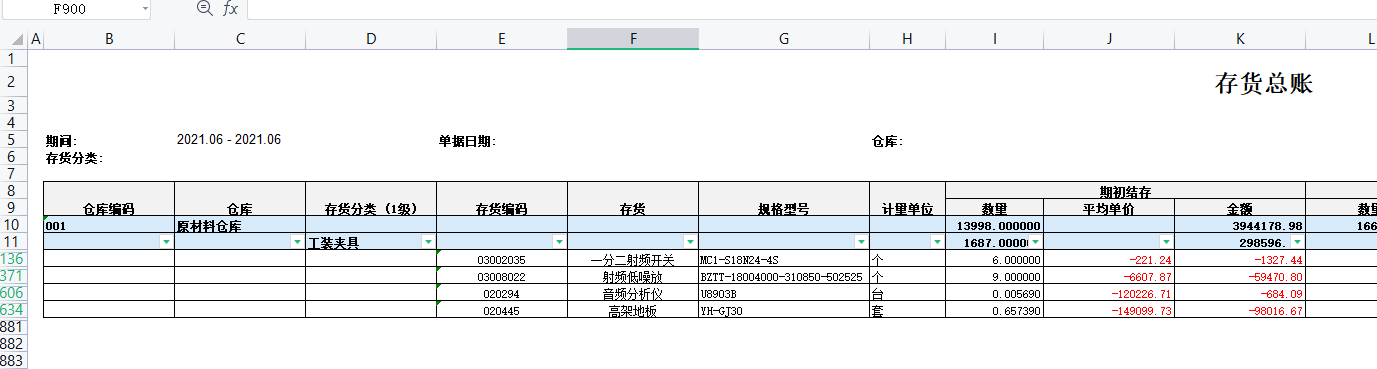Open the Name Box dropdown arrow
The image size is (1377, 369).
pos(145,9)
